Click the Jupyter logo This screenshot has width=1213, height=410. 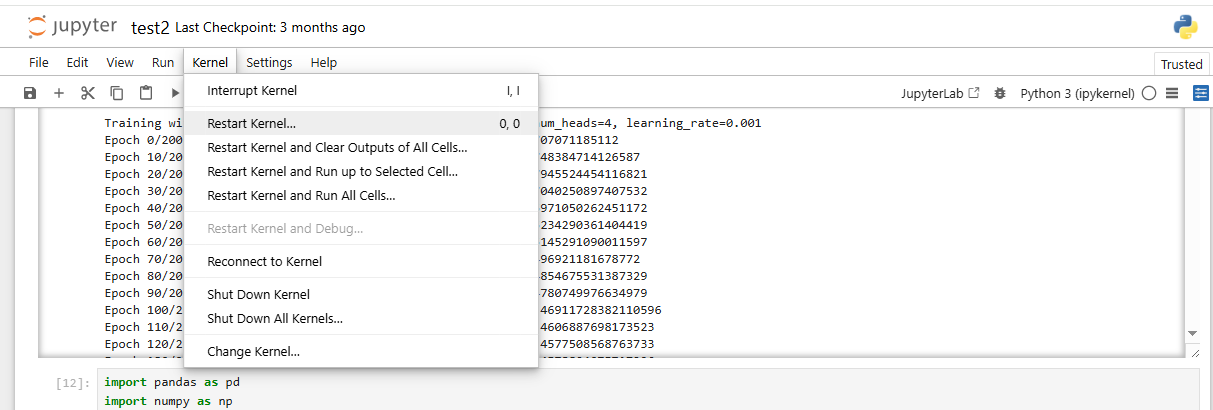(72, 27)
